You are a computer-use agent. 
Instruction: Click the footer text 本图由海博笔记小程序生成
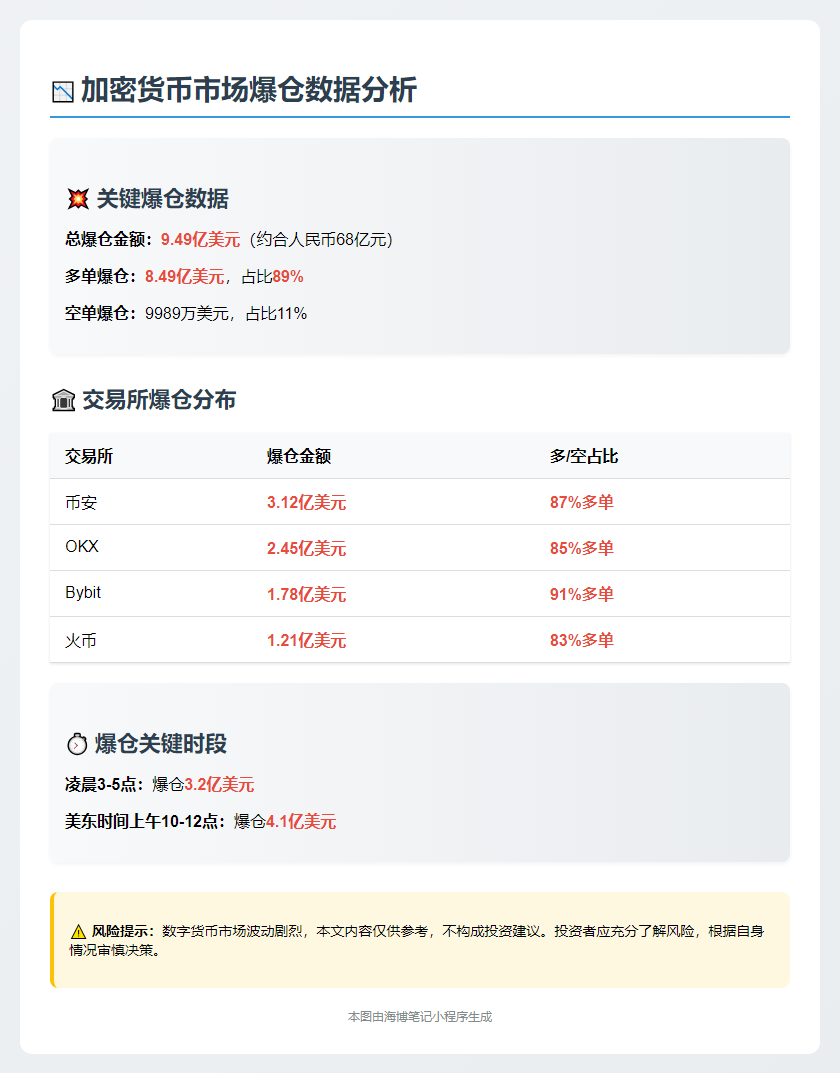point(420,1017)
